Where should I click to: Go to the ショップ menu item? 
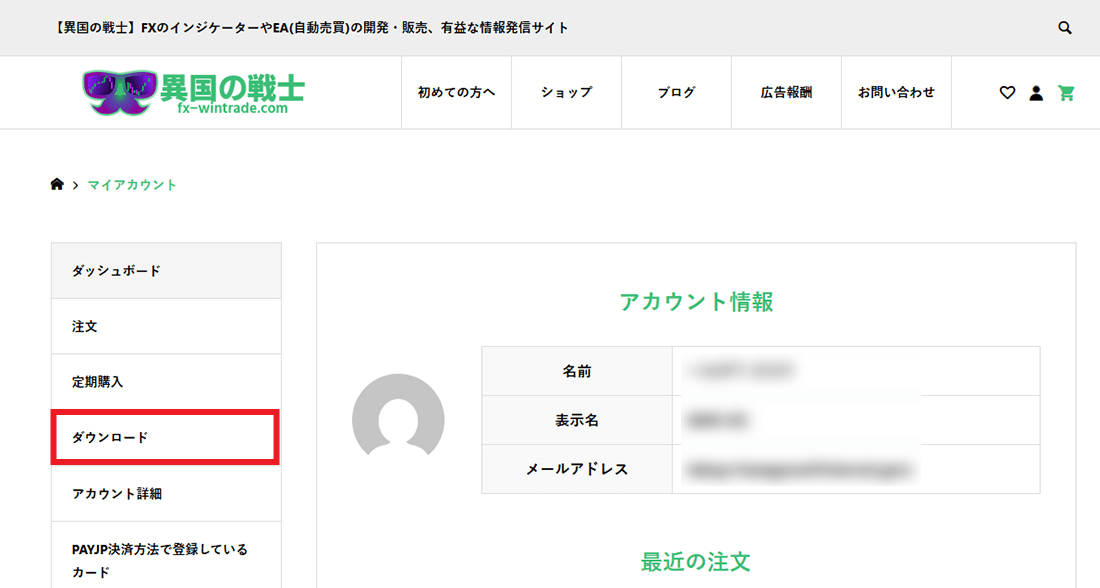[x=566, y=93]
